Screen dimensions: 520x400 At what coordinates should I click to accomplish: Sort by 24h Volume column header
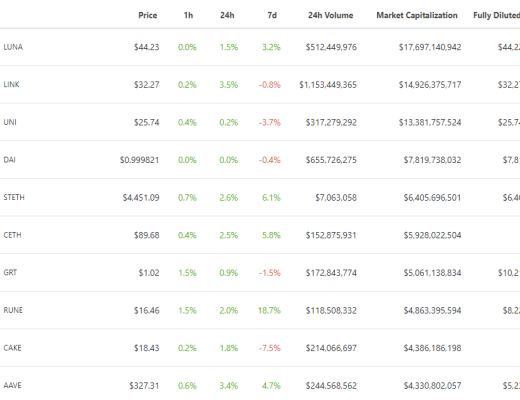click(331, 15)
